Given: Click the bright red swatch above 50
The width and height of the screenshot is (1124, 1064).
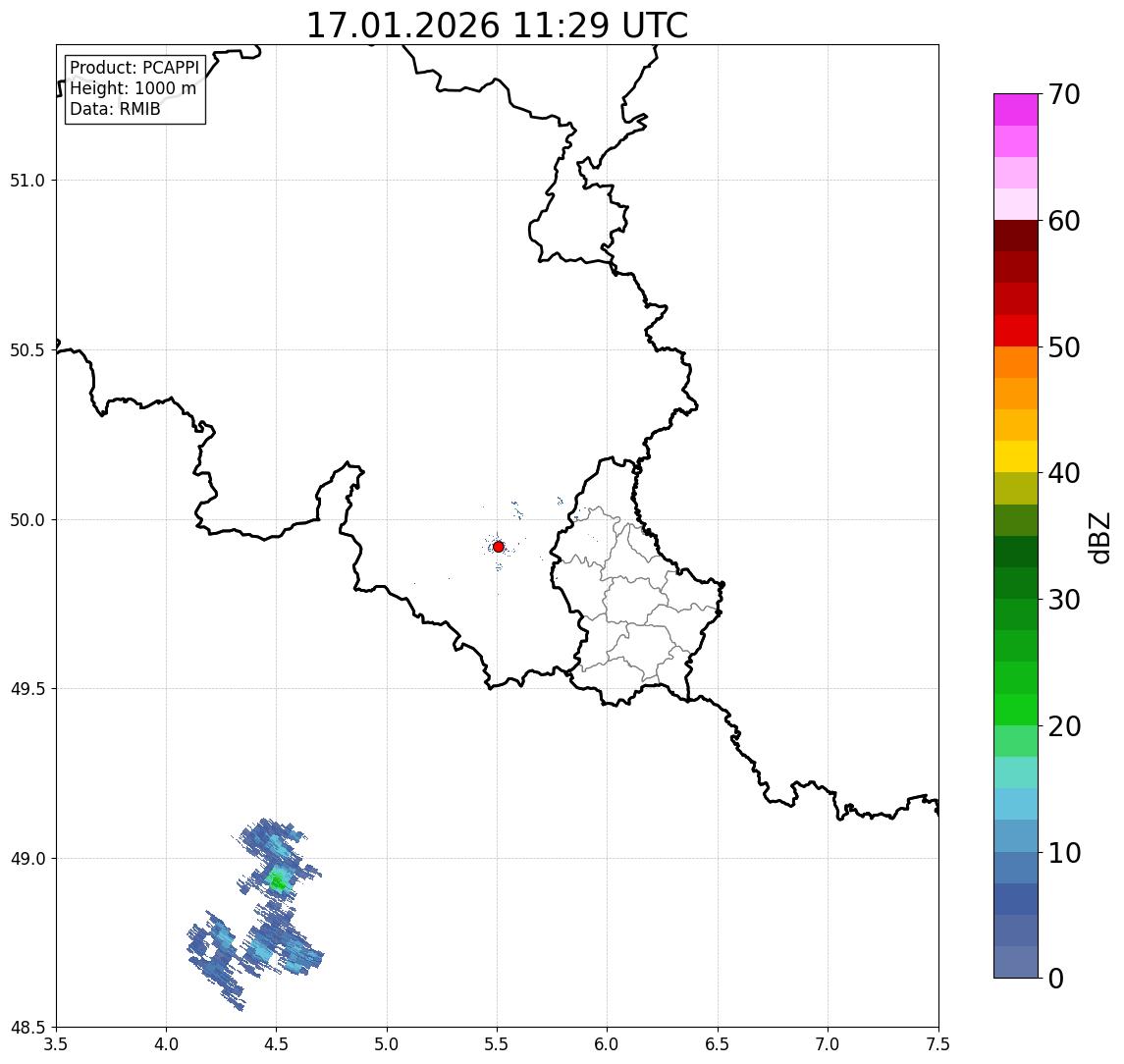Looking at the screenshot, I should 1016,331.
